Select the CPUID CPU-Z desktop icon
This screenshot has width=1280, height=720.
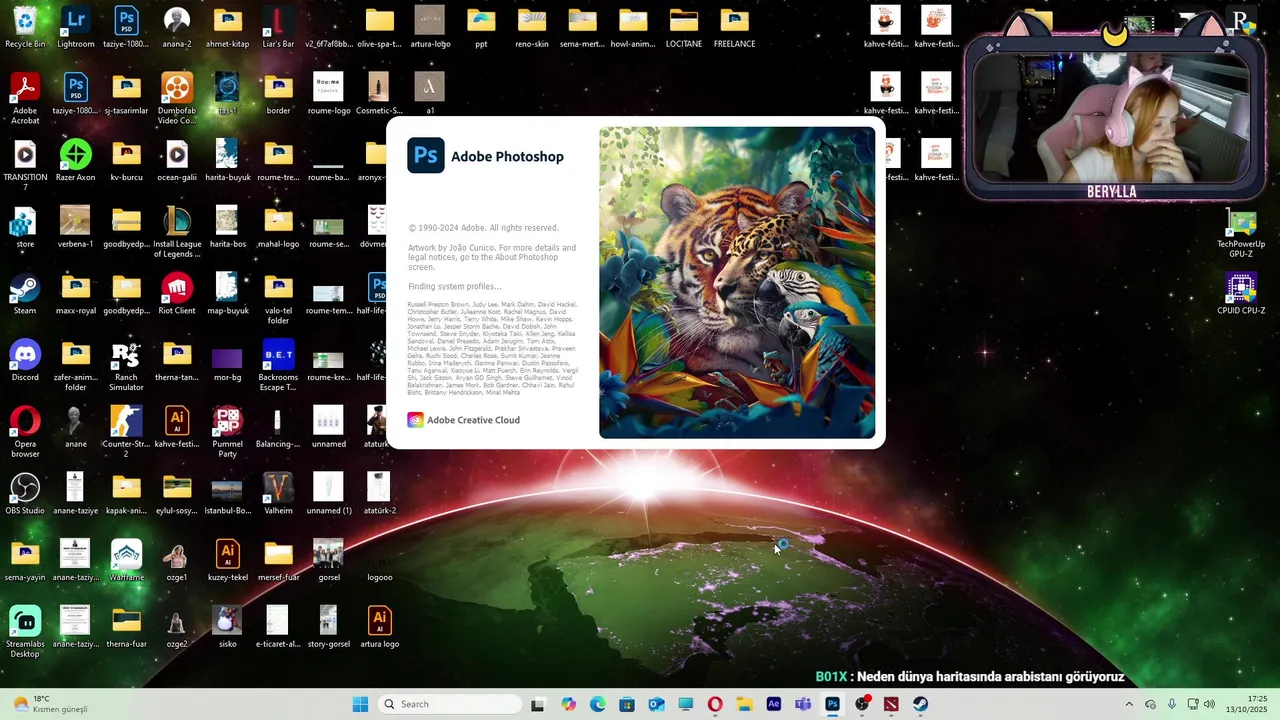point(1241,294)
